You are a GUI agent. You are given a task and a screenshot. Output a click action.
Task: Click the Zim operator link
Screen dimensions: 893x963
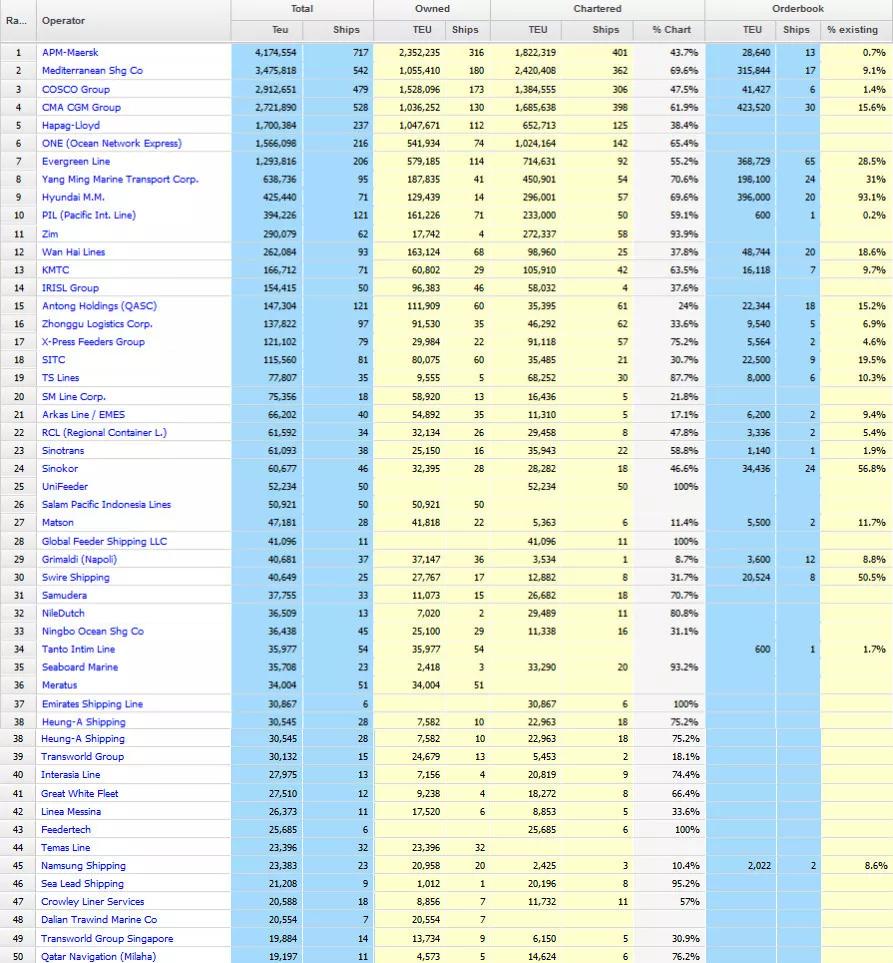tap(50, 233)
